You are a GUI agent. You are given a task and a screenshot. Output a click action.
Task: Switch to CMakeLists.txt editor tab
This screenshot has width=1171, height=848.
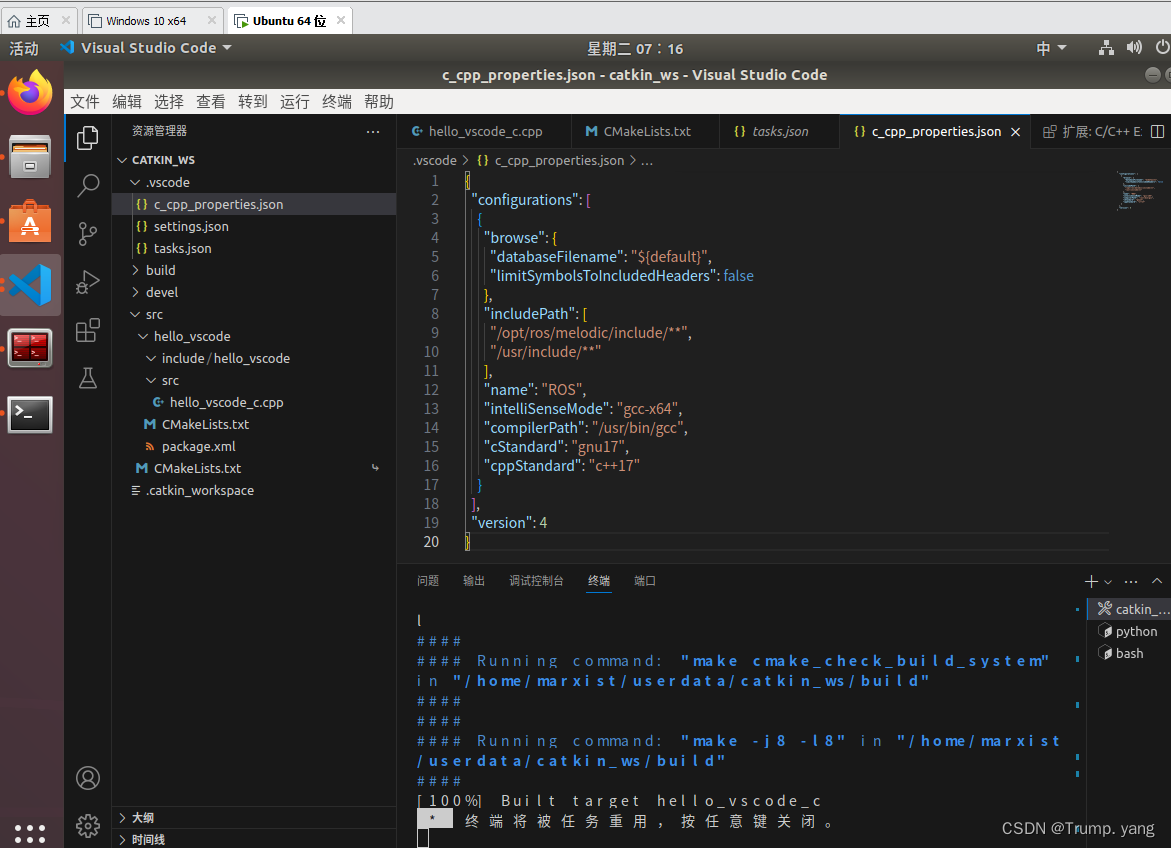coord(645,131)
